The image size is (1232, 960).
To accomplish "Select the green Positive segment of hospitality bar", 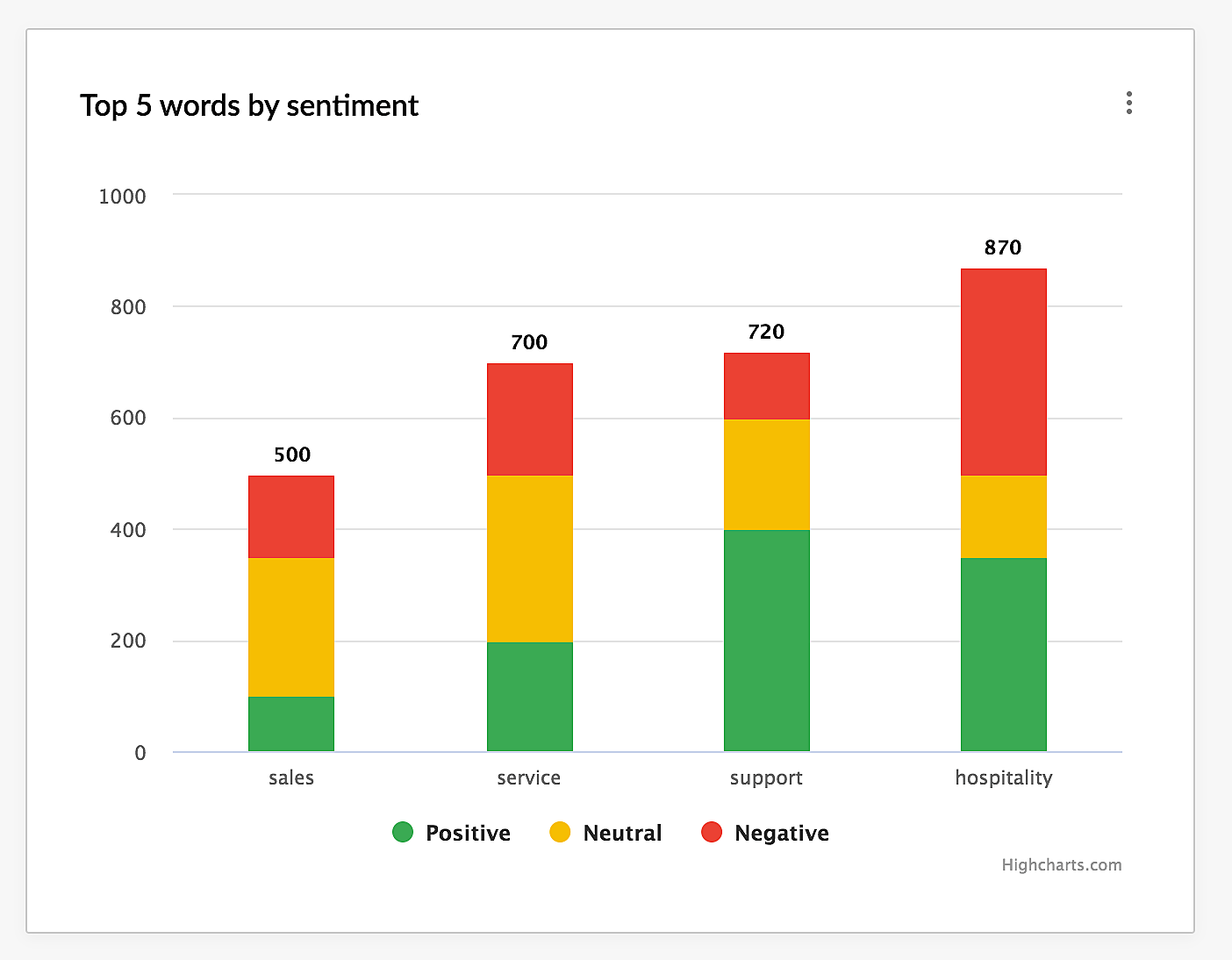I will (x=1003, y=655).
